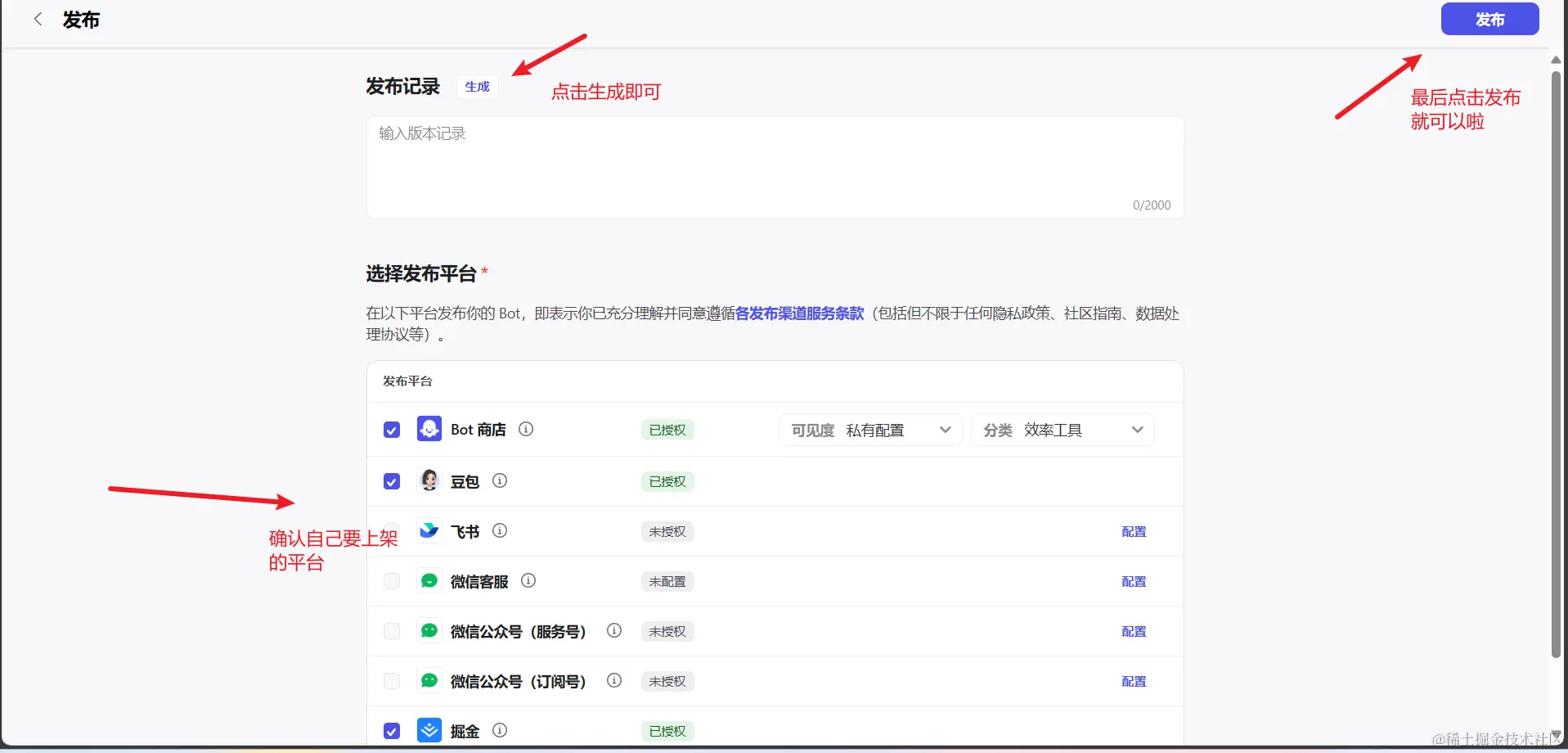Click the 微信公众号（服务号）WeChat icon

(x=429, y=630)
